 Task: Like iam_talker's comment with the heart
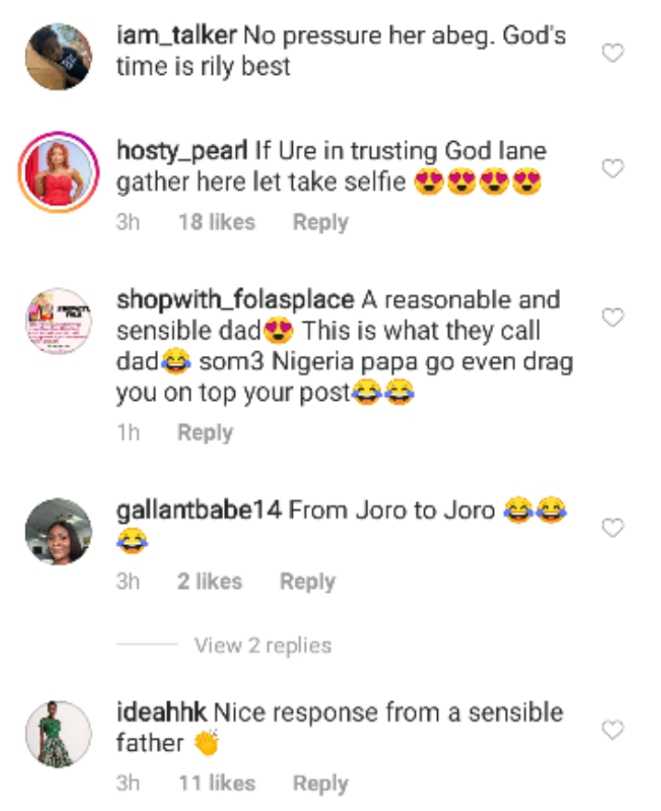(611, 53)
